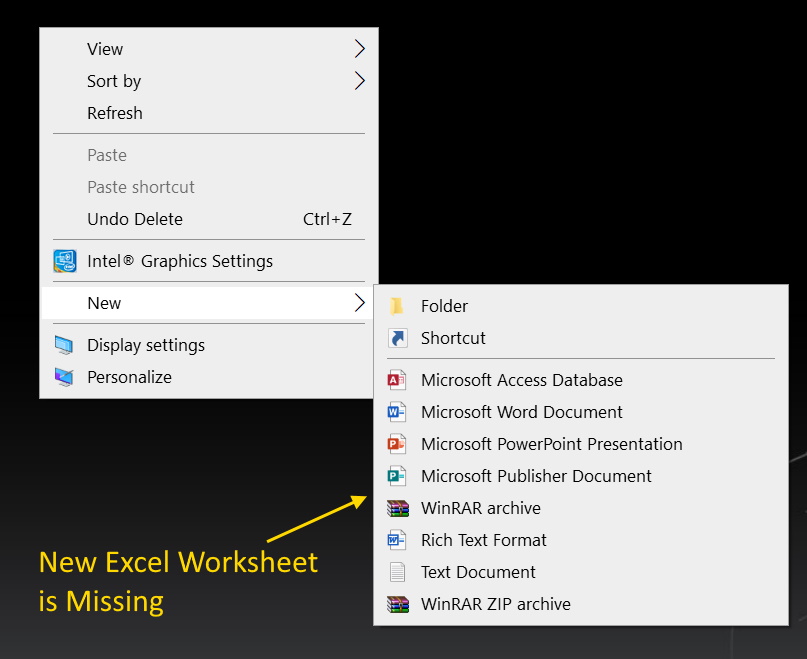The width and height of the screenshot is (807, 659).
Task: Select Microsoft Access Database entry
Action: [x=581, y=380]
